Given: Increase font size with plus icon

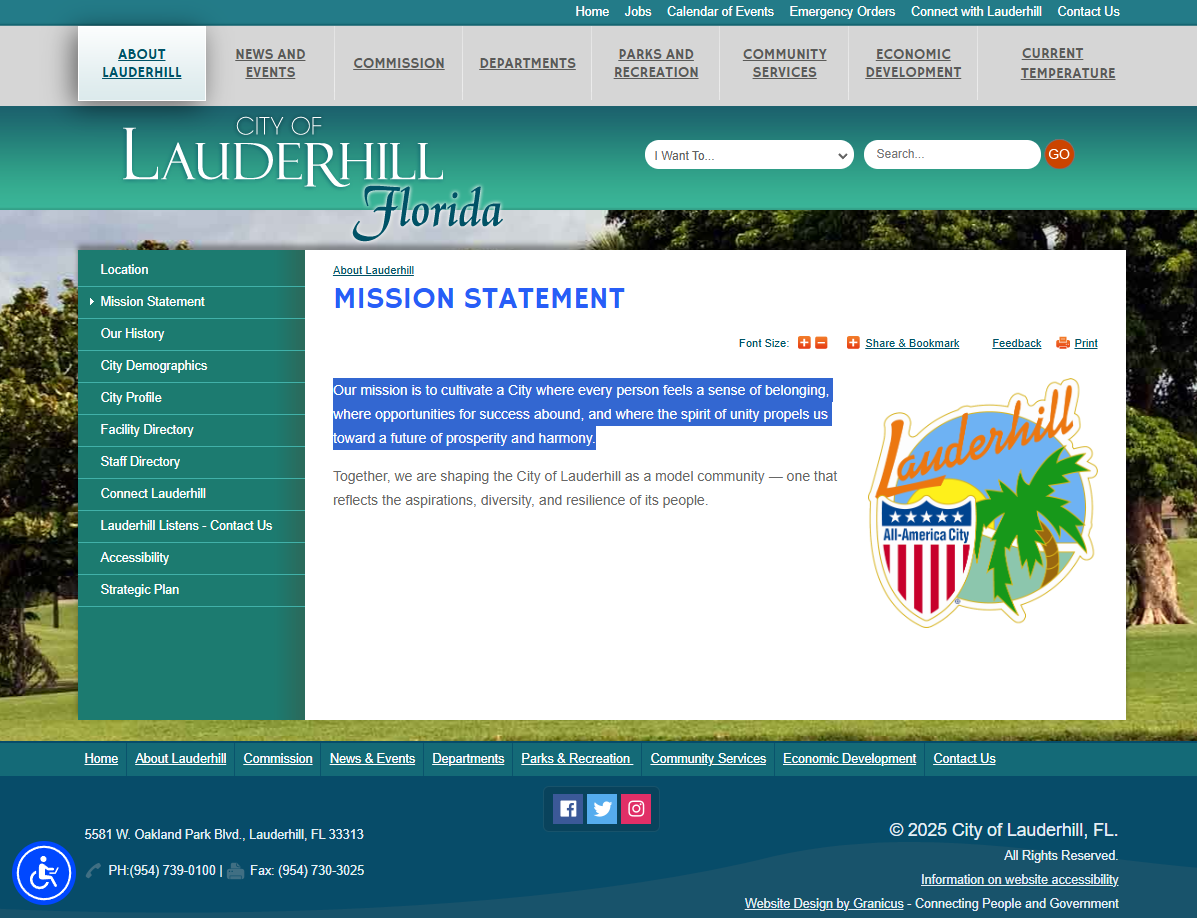Looking at the screenshot, I should (x=804, y=343).
